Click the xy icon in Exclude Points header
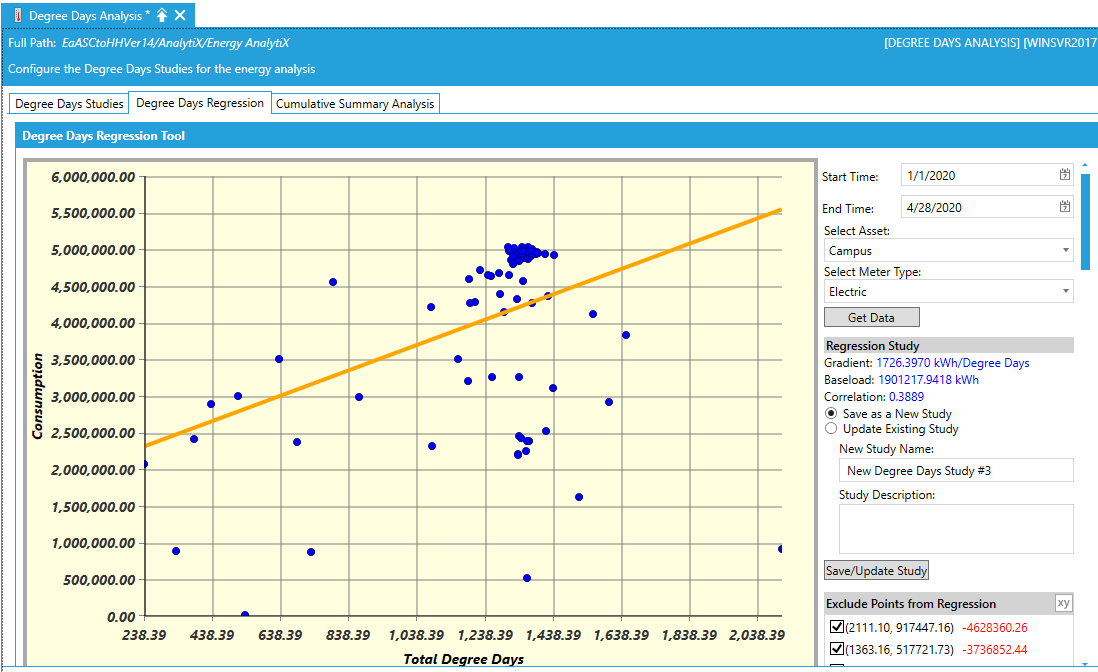This screenshot has height=672, width=1098. click(x=1063, y=603)
